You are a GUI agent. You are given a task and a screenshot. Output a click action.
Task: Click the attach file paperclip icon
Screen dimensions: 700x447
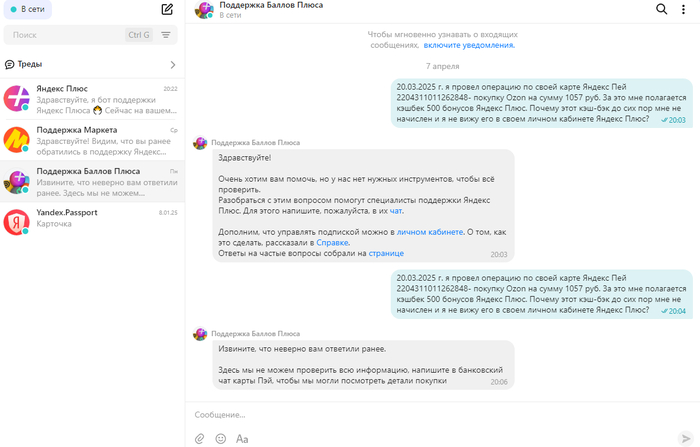[x=199, y=438]
